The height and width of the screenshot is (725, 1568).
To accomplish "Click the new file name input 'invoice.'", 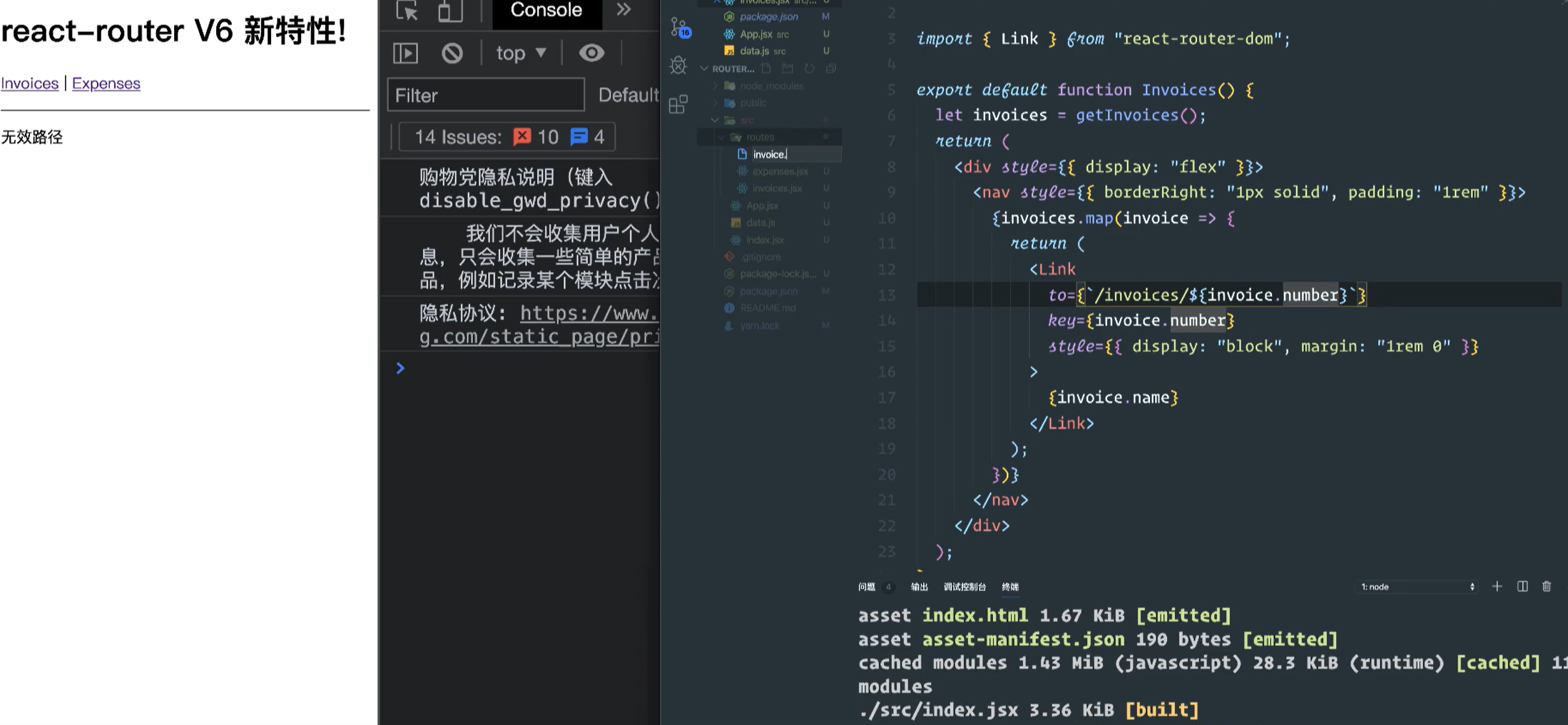I will (795, 154).
